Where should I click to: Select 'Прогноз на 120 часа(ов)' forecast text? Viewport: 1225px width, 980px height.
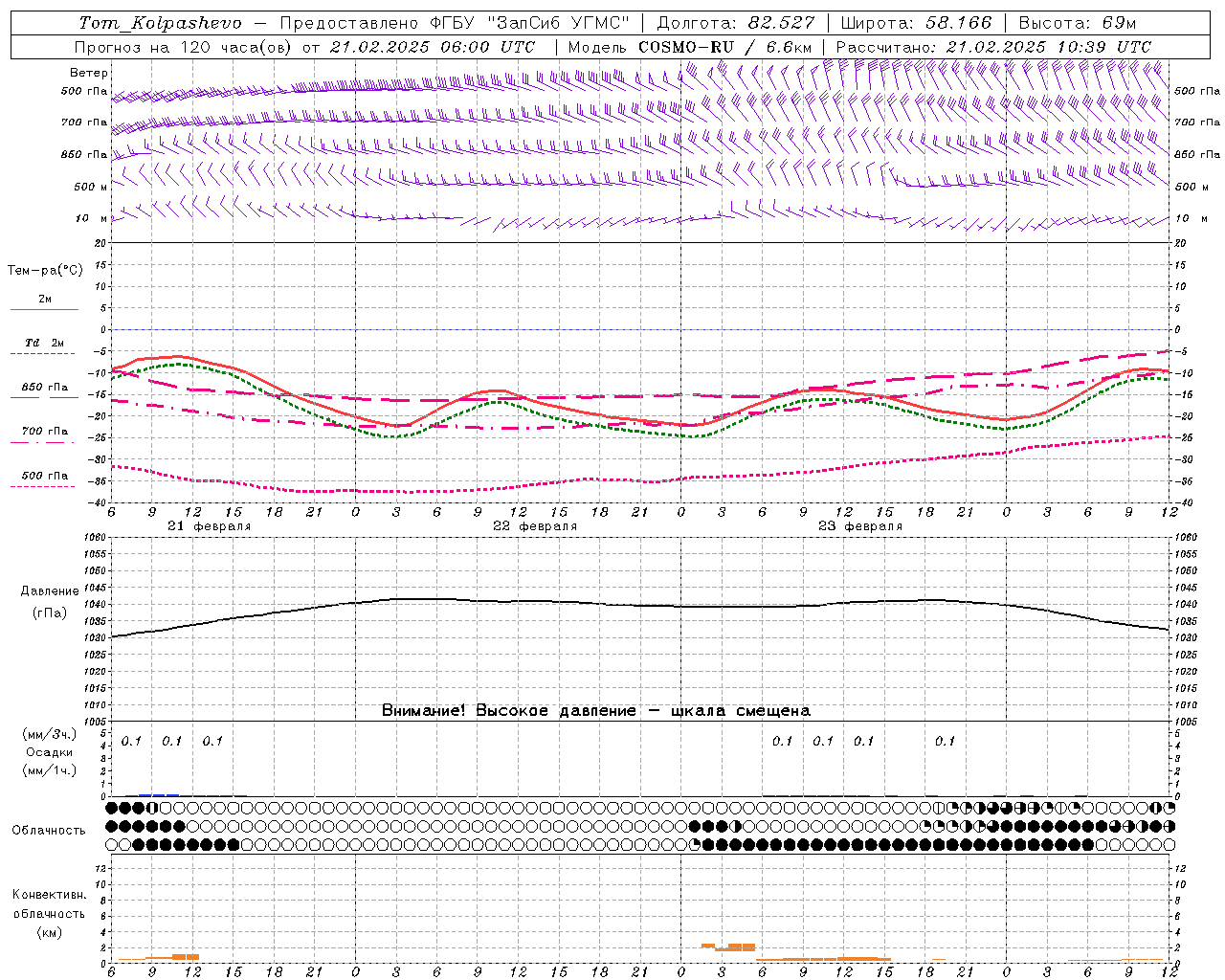[x=185, y=47]
